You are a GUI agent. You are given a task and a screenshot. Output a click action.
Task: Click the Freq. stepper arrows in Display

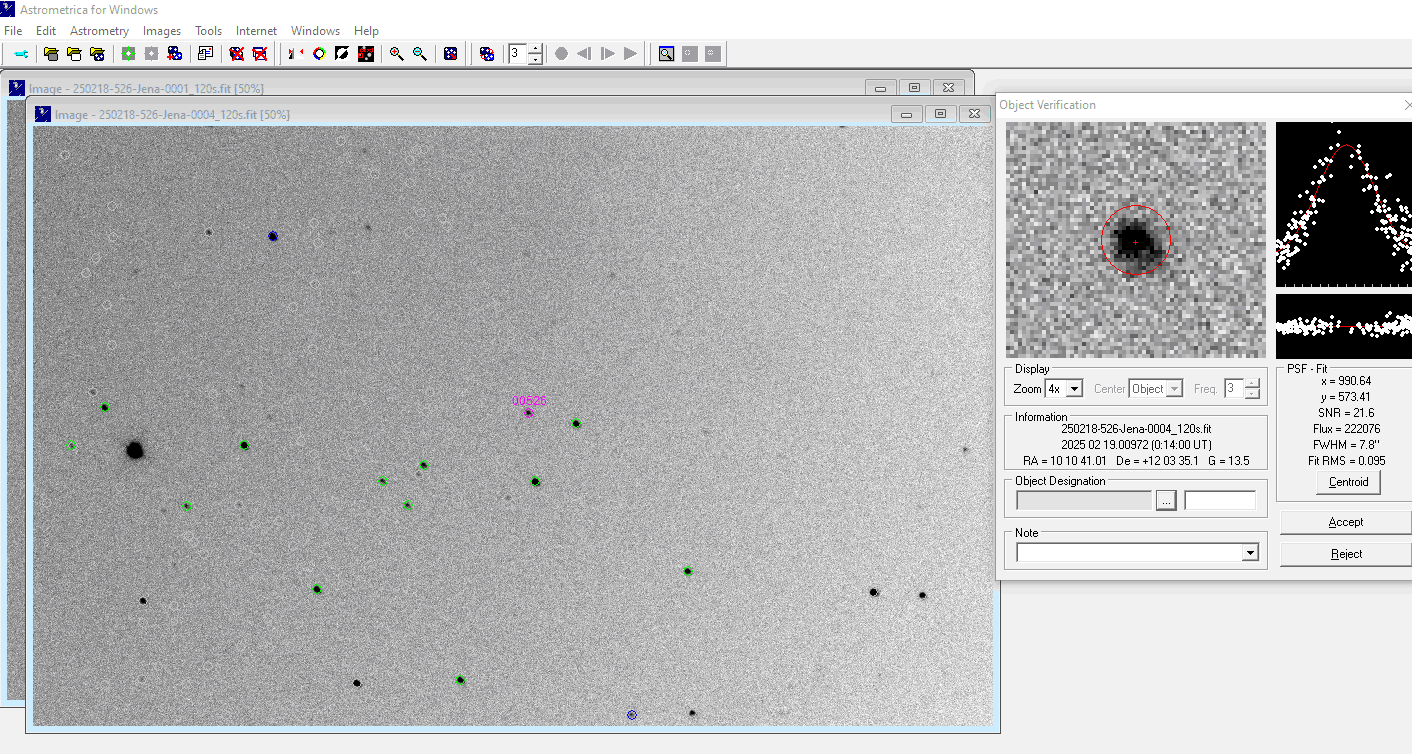pos(1252,388)
